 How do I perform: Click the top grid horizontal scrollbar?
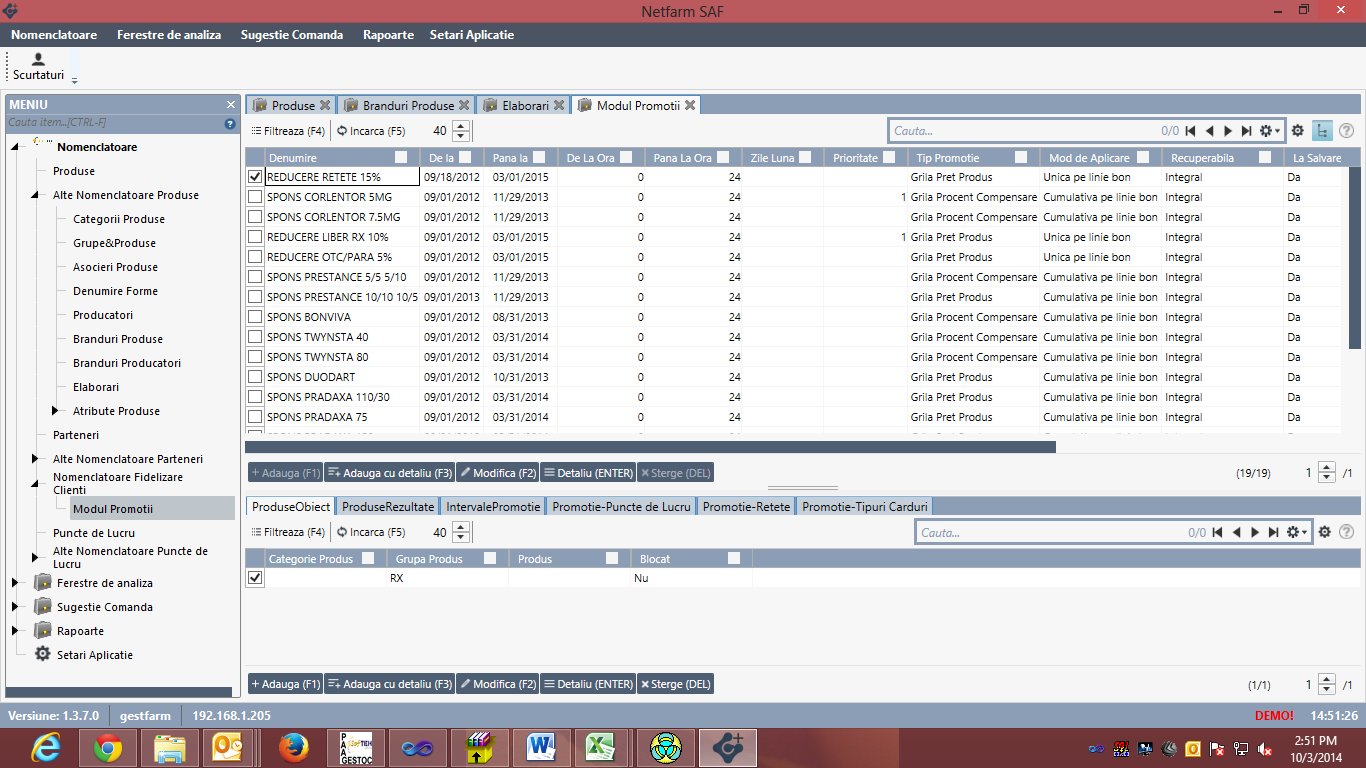[x=650, y=447]
